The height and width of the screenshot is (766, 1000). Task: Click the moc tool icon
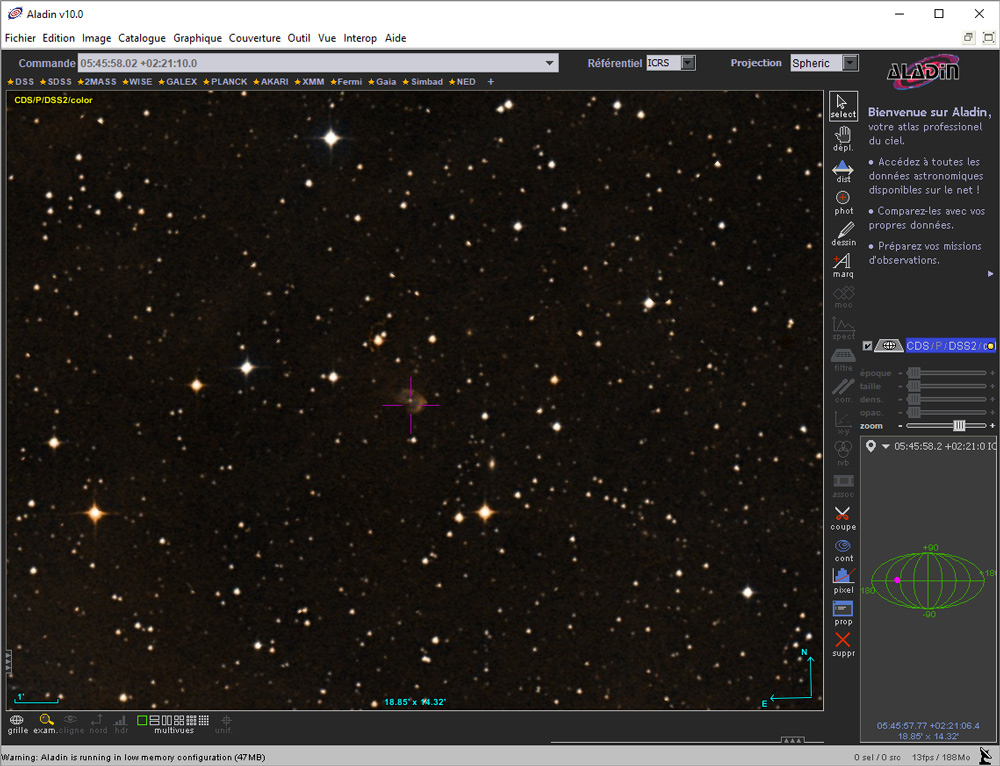coord(843,297)
